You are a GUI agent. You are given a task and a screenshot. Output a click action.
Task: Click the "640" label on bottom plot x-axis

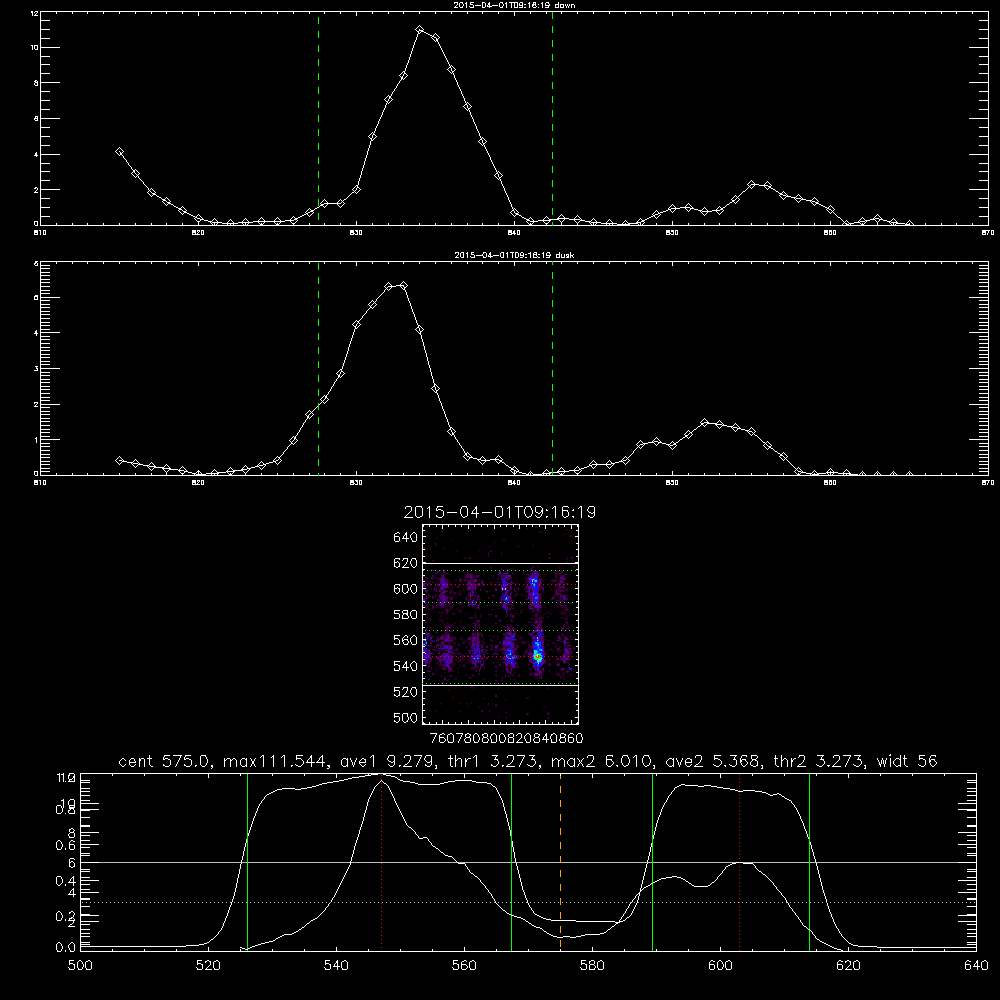pyautogui.click(x=976, y=966)
